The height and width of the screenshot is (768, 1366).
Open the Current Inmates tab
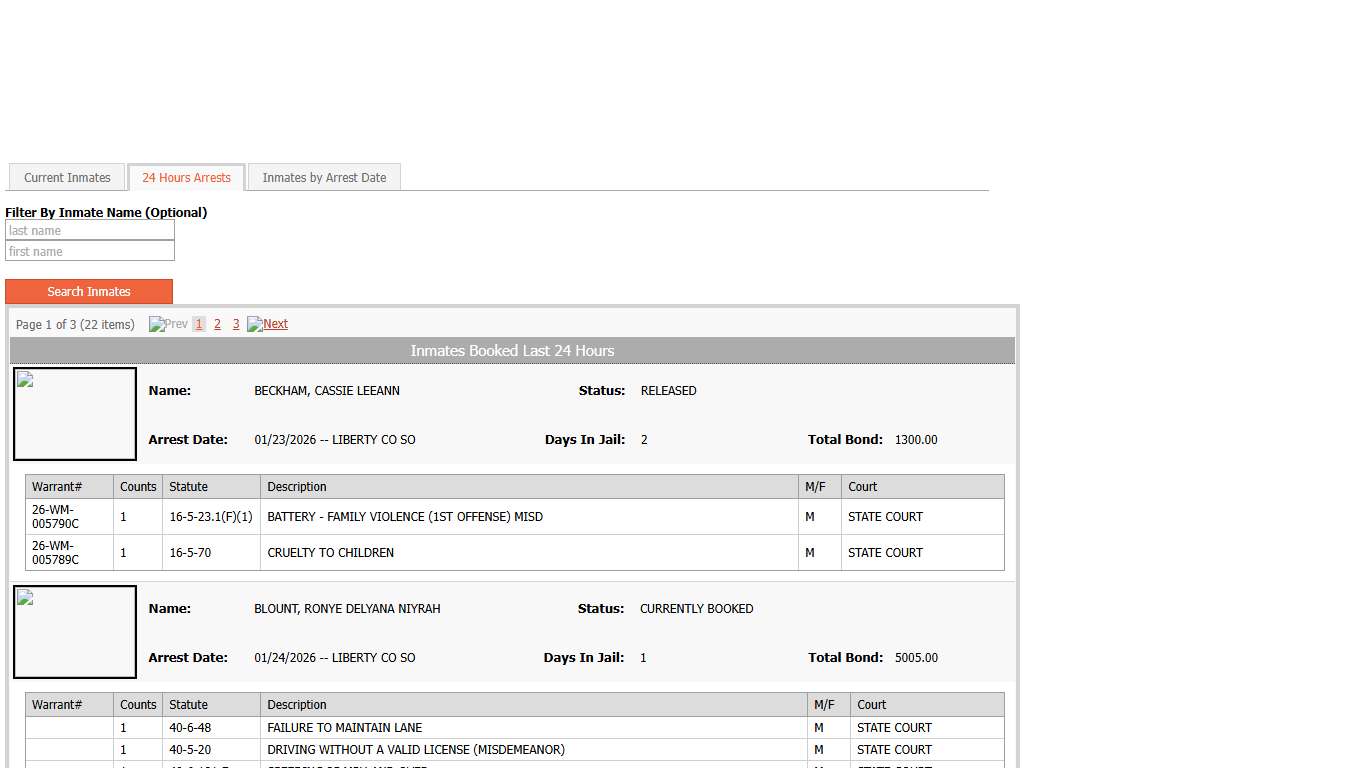[67, 178]
